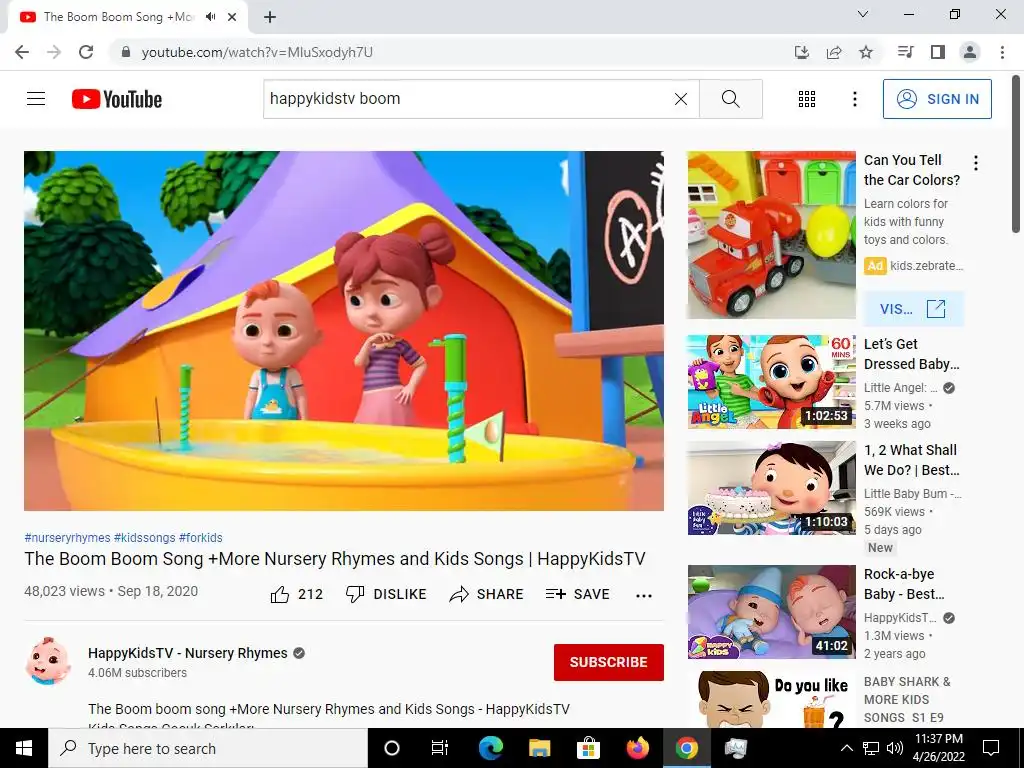Mute the tab via speaker icon
Screen dimensions: 1024x768
pos(210,17)
